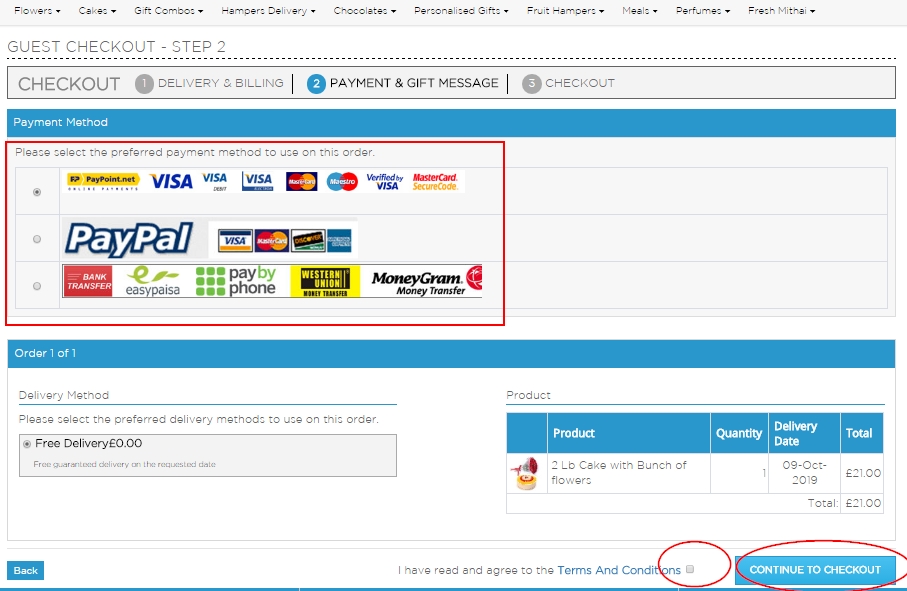Click the Visa Electron logo
Screen dimensions: 907x591
pyautogui.click(x=257, y=182)
